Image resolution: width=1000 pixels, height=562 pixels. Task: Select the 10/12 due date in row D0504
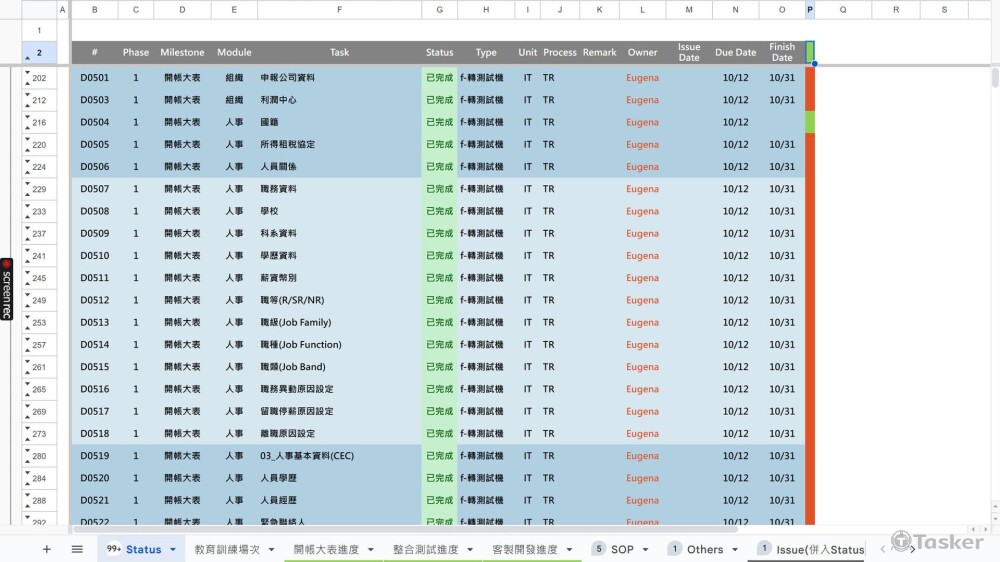pyautogui.click(x=735, y=122)
